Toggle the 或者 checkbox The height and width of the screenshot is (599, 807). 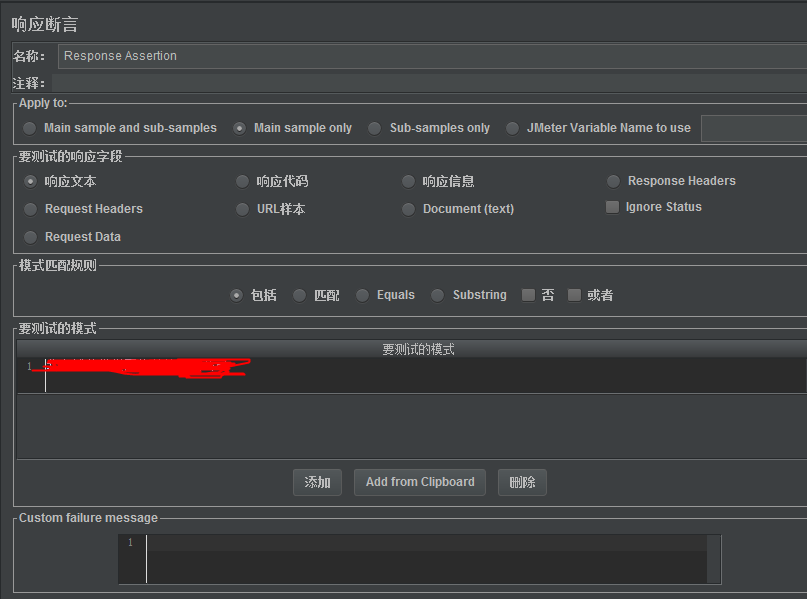[x=574, y=295]
